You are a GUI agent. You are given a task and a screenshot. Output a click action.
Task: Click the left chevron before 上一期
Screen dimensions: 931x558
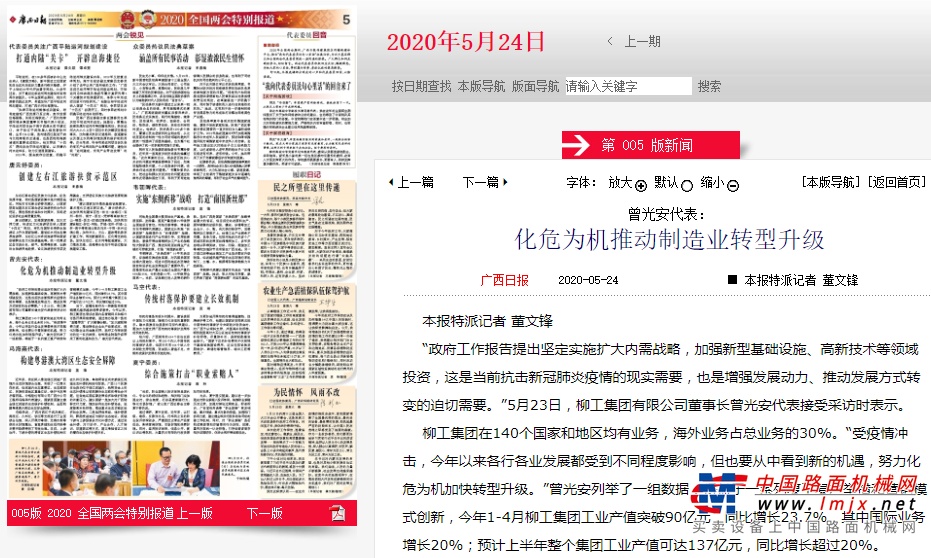tap(610, 41)
